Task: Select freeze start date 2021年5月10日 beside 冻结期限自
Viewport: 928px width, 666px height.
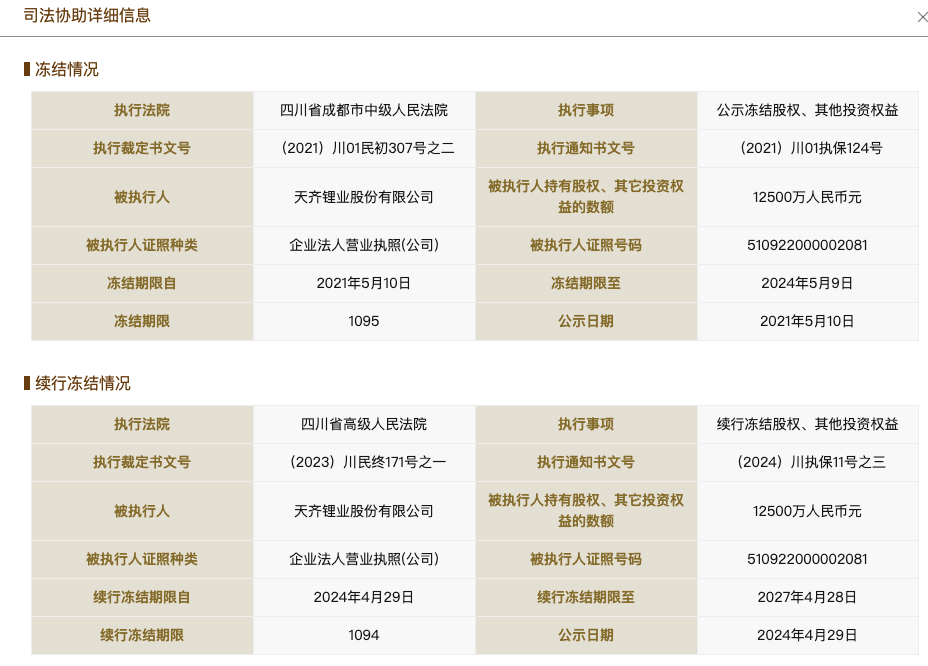Action: pos(363,283)
